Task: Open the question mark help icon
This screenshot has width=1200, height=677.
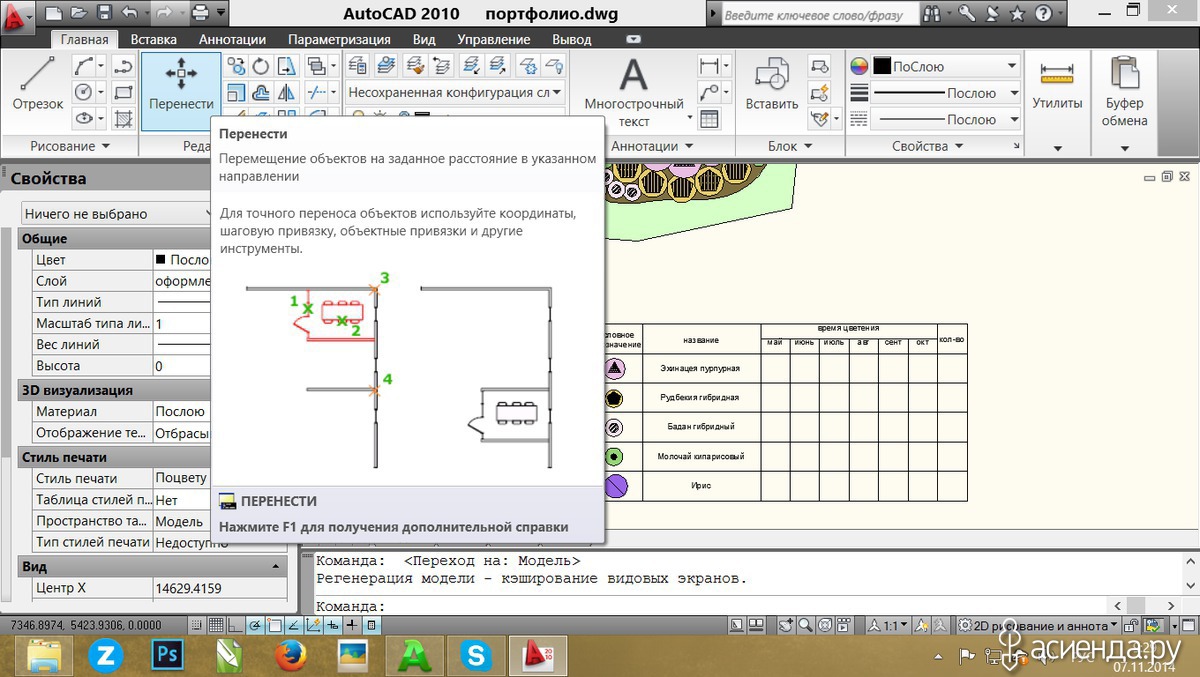Action: point(1043,14)
